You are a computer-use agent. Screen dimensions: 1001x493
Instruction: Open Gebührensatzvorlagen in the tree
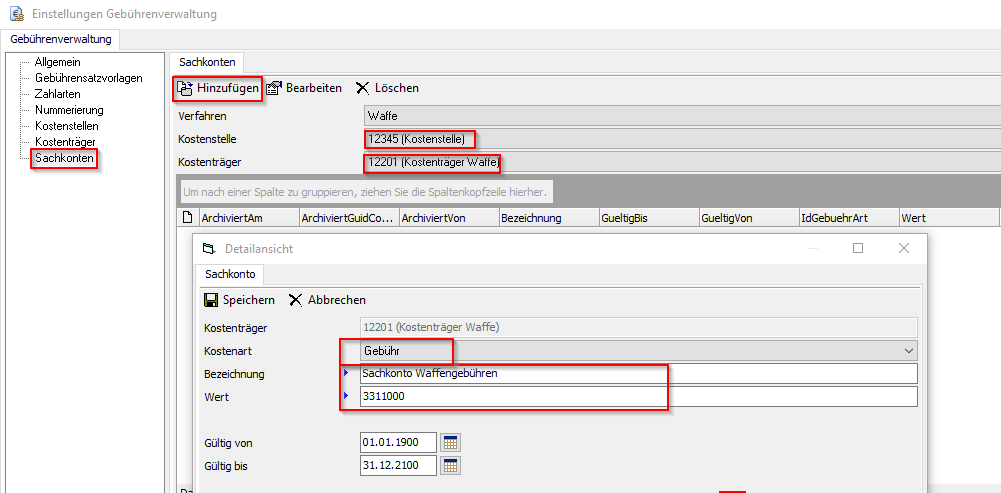pyautogui.click(x=88, y=78)
